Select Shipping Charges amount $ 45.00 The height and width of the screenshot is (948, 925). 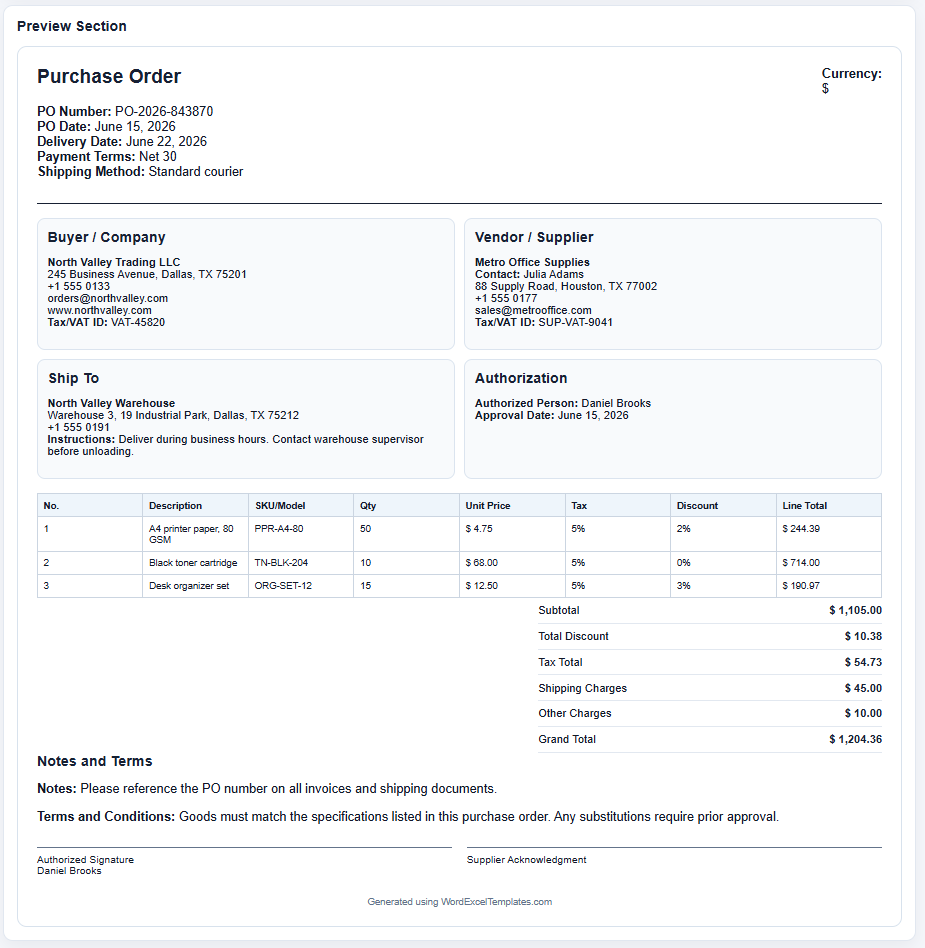click(x=863, y=689)
